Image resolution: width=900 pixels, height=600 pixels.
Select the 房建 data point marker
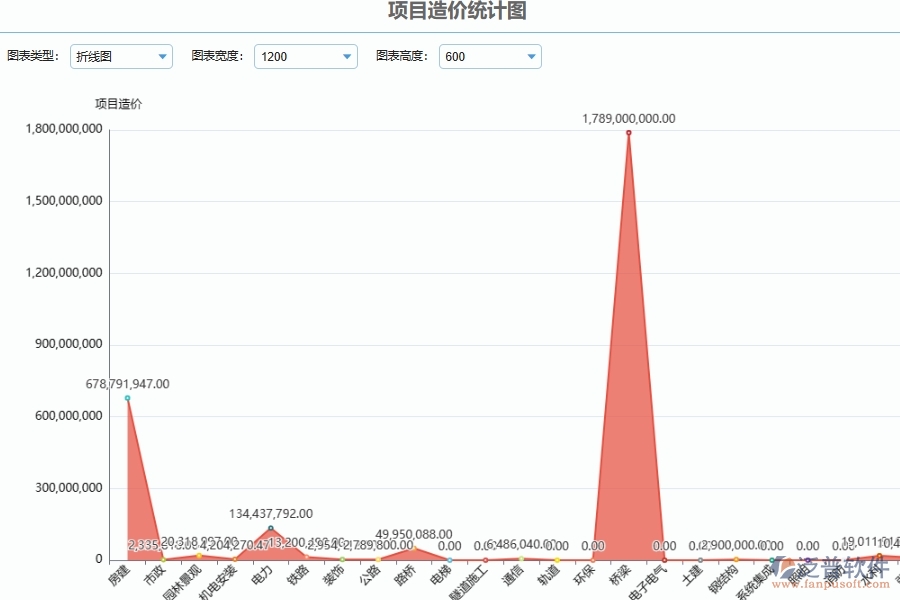(128, 398)
